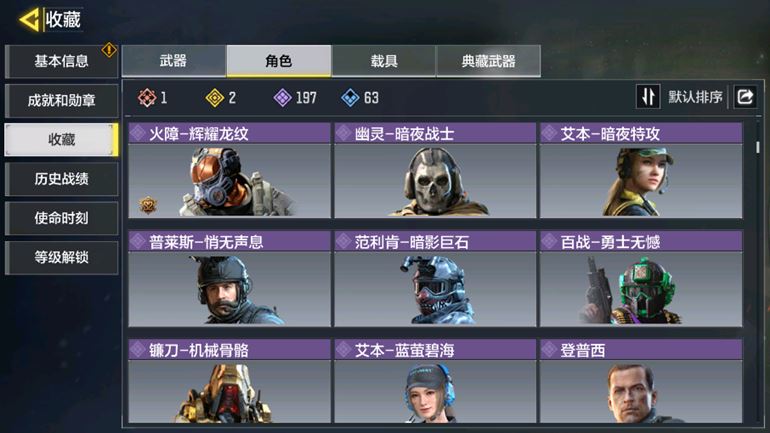Click the blue rare rarity icon
The width and height of the screenshot is (770, 433).
(x=350, y=98)
